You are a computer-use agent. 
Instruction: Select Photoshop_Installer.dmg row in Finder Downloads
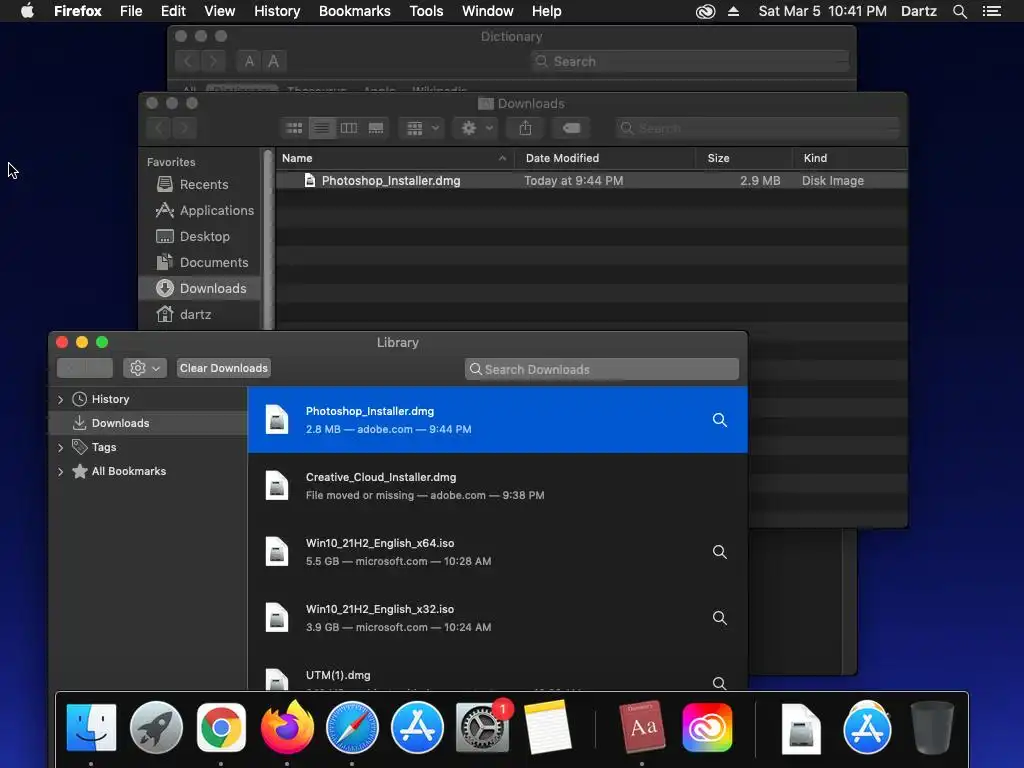coord(591,181)
